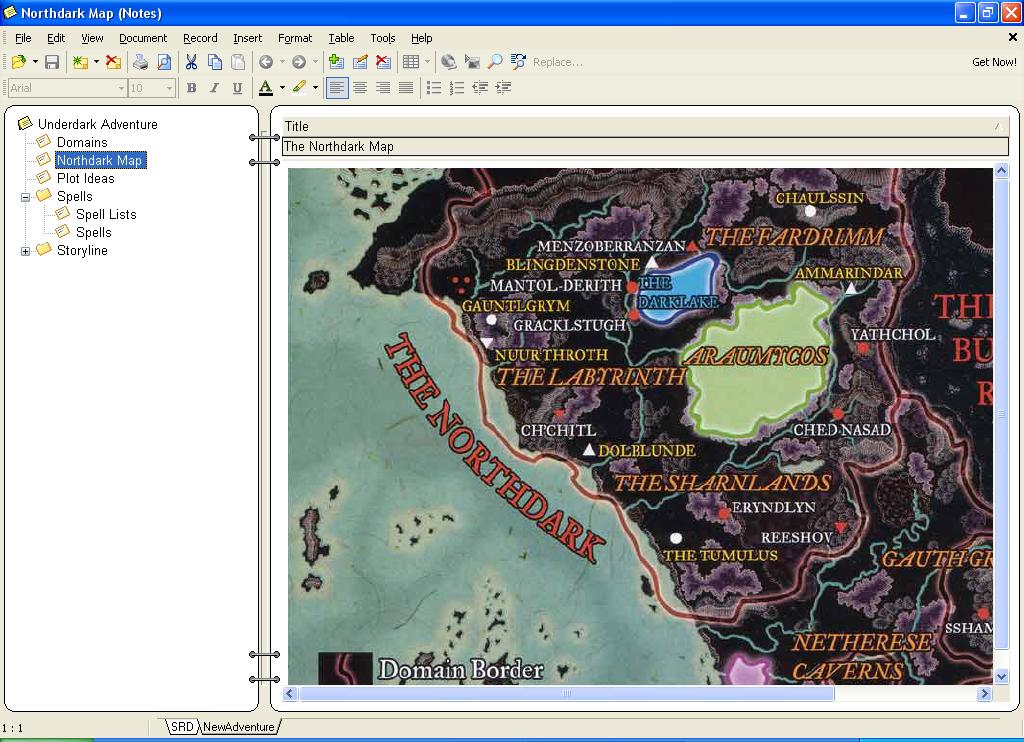Toggle align right
Viewport: 1024px width, 742px height.
(x=383, y=88)
